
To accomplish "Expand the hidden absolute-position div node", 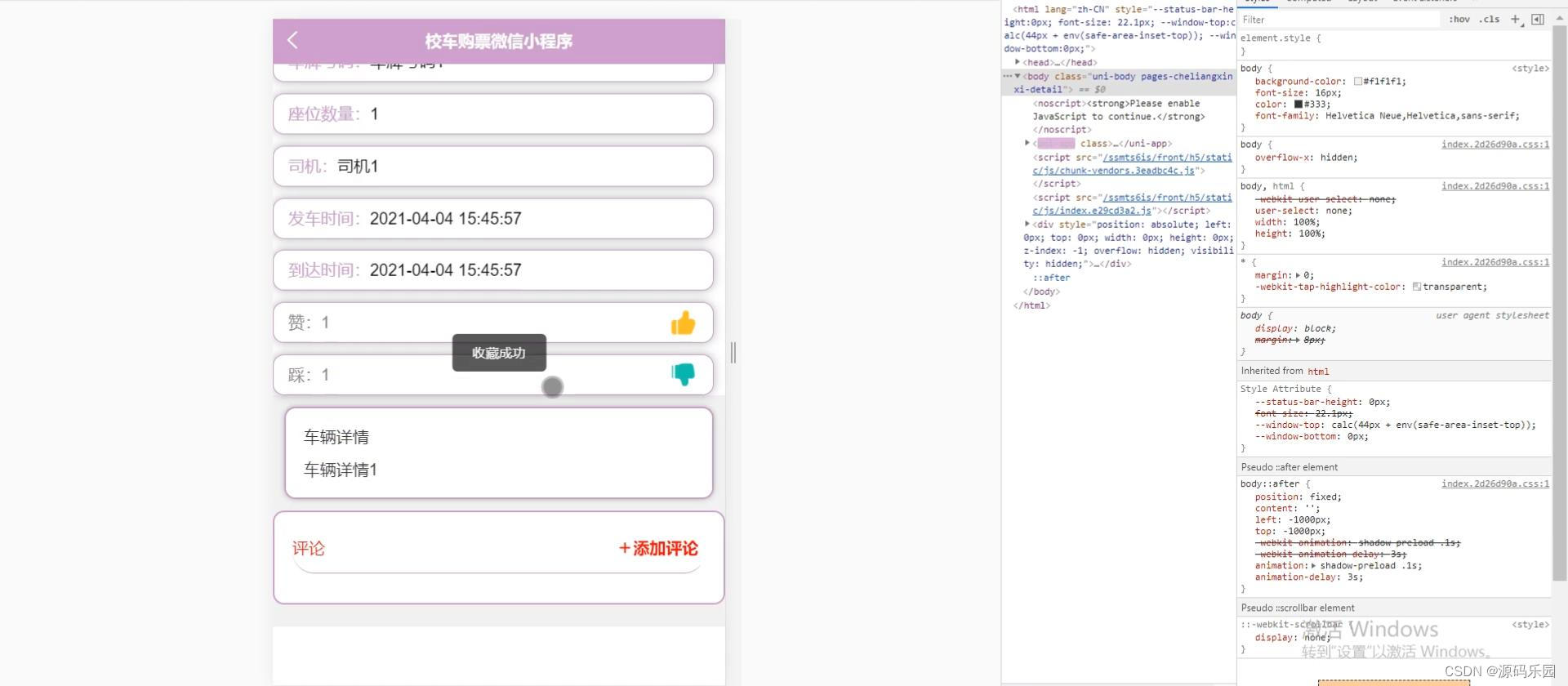I will [1027, 224].
